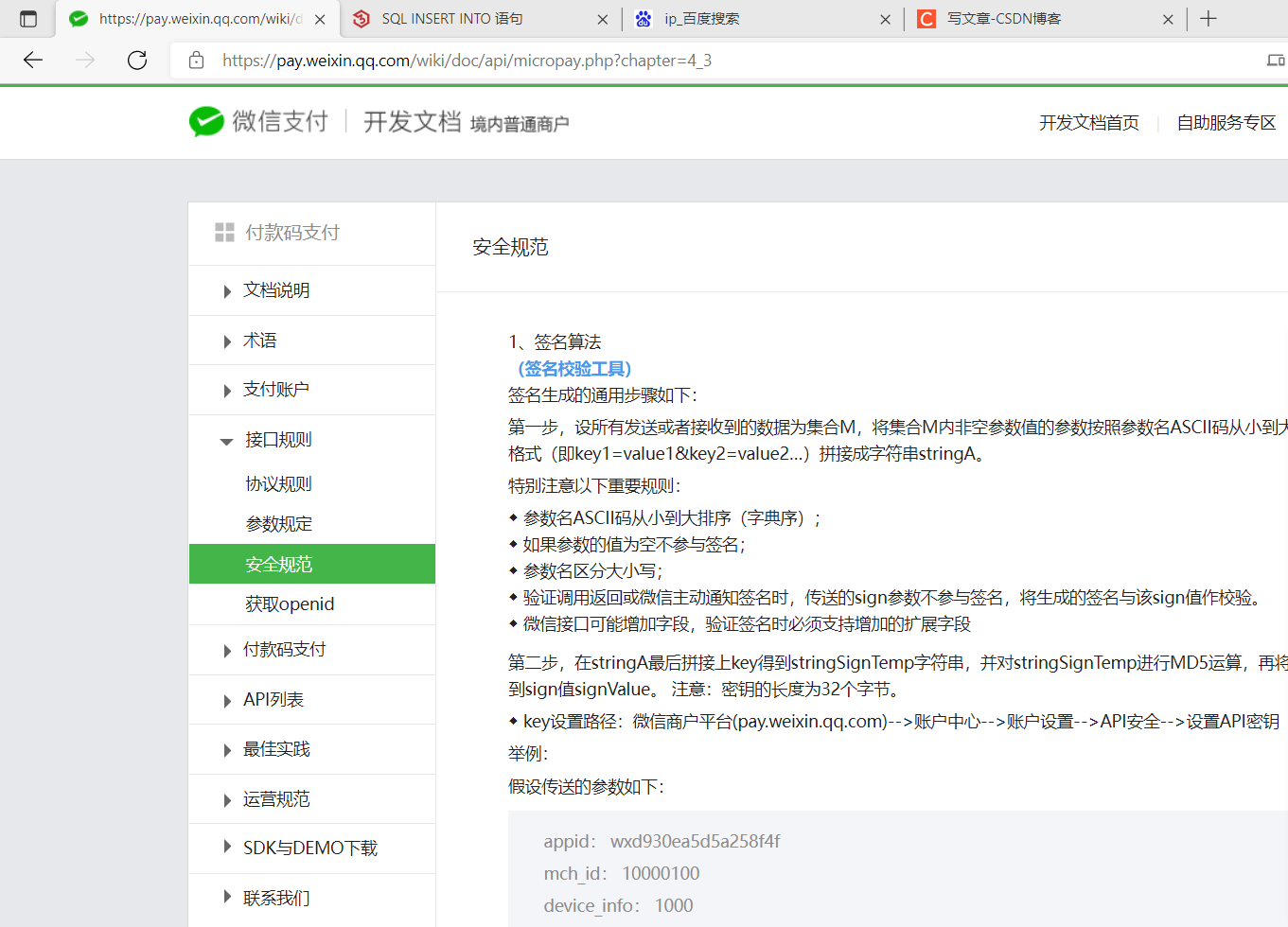
Task: Open the tab actions icon left of the tabs
Action: pos(28,19)
